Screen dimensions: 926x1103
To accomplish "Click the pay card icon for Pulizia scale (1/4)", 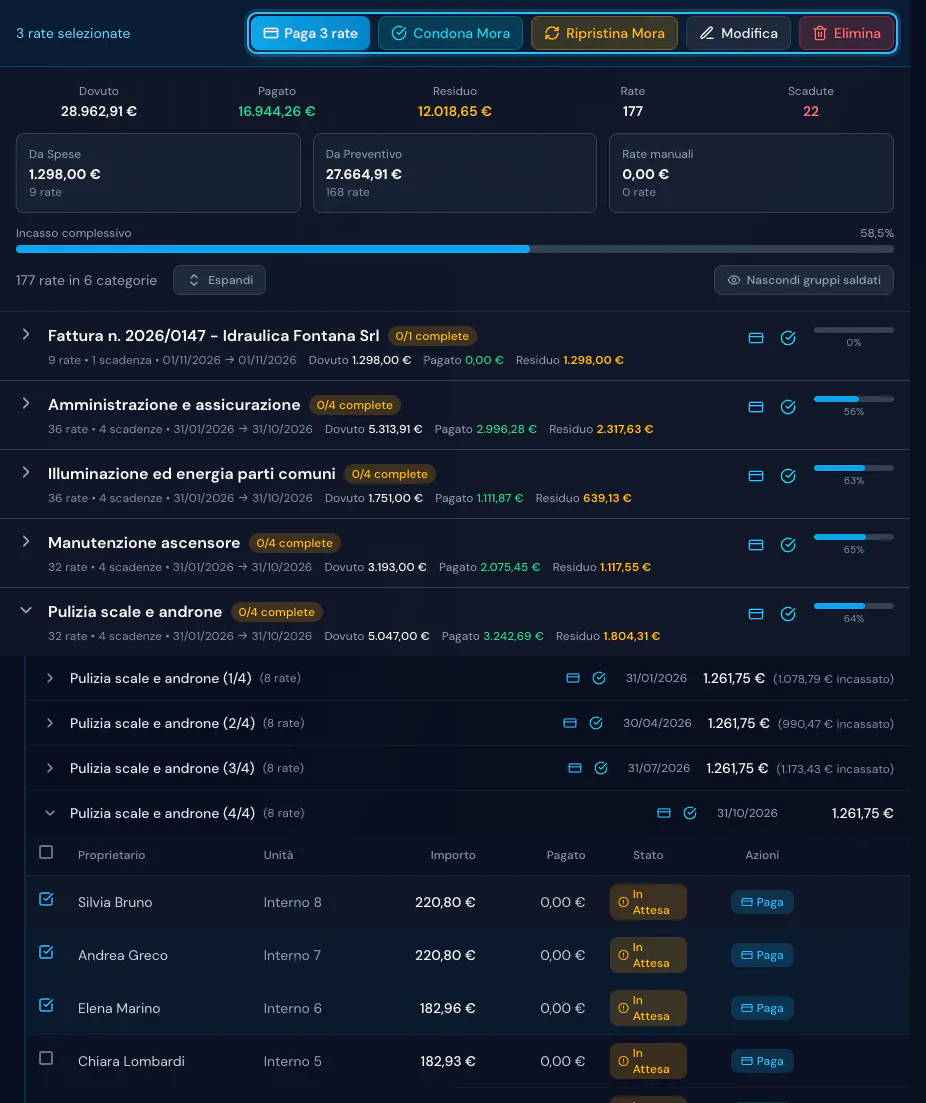I will (573, 678).
